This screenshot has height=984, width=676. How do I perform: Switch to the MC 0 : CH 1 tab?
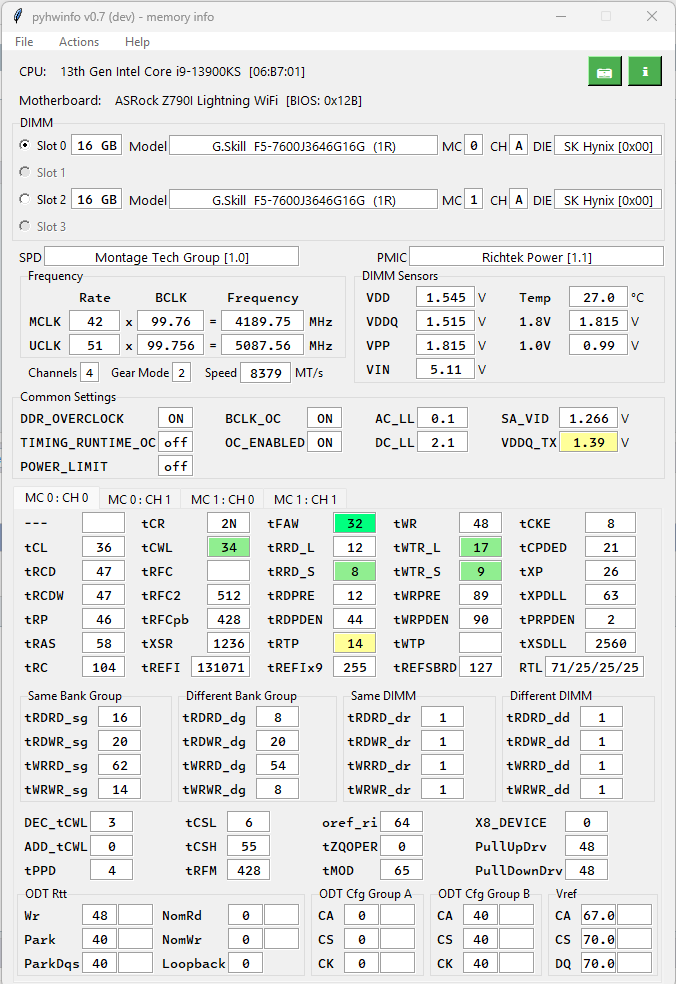tap(139, 500)
